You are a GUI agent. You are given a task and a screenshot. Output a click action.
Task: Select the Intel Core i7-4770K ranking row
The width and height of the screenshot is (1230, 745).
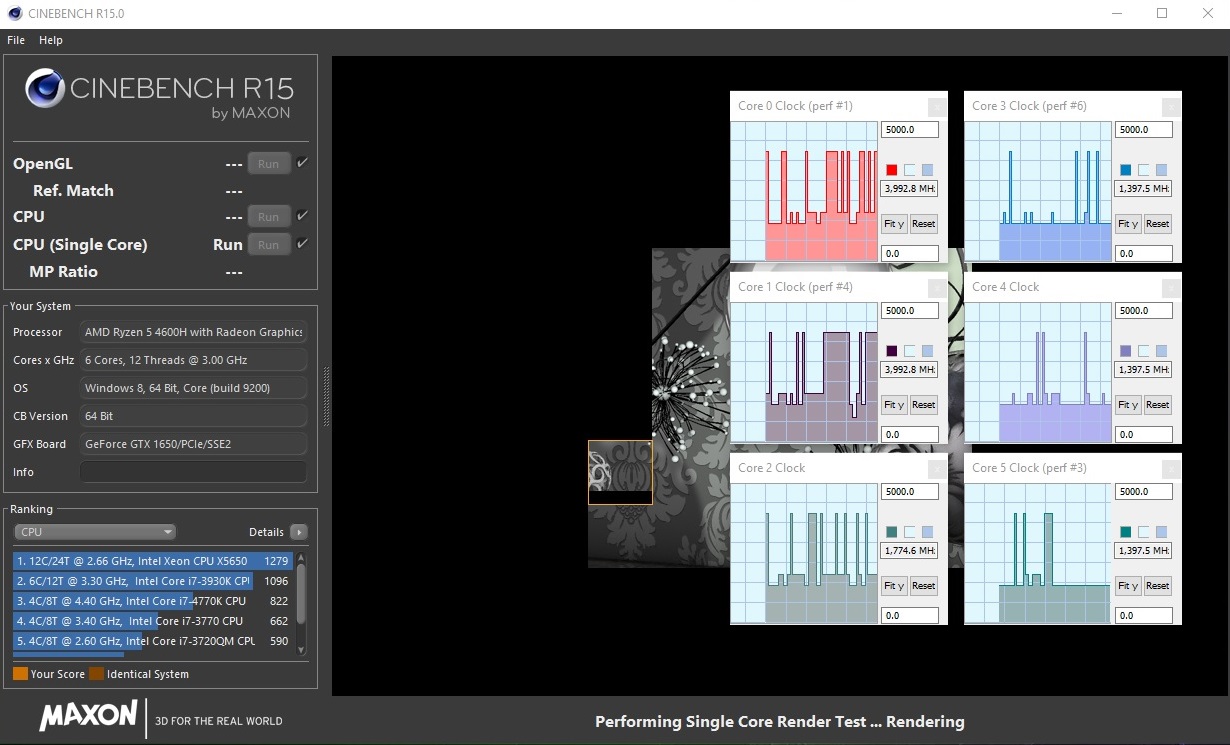tap(152, 601)
